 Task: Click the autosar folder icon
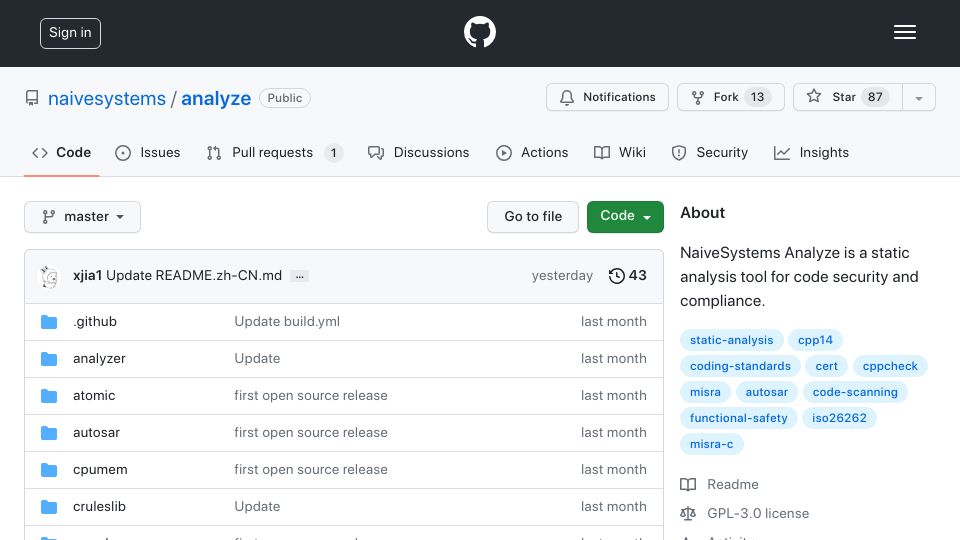[49, 433]
